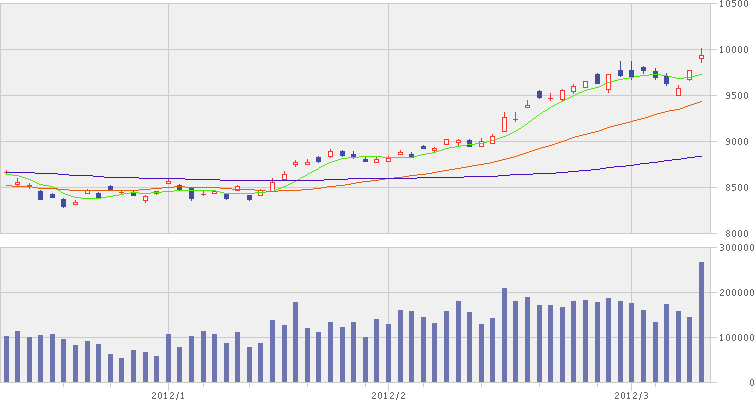Image resolution: width=755 pixels, height=400 pixels.
Task: Select the last candlestick near 10000
Action: (x=701, y=57)
